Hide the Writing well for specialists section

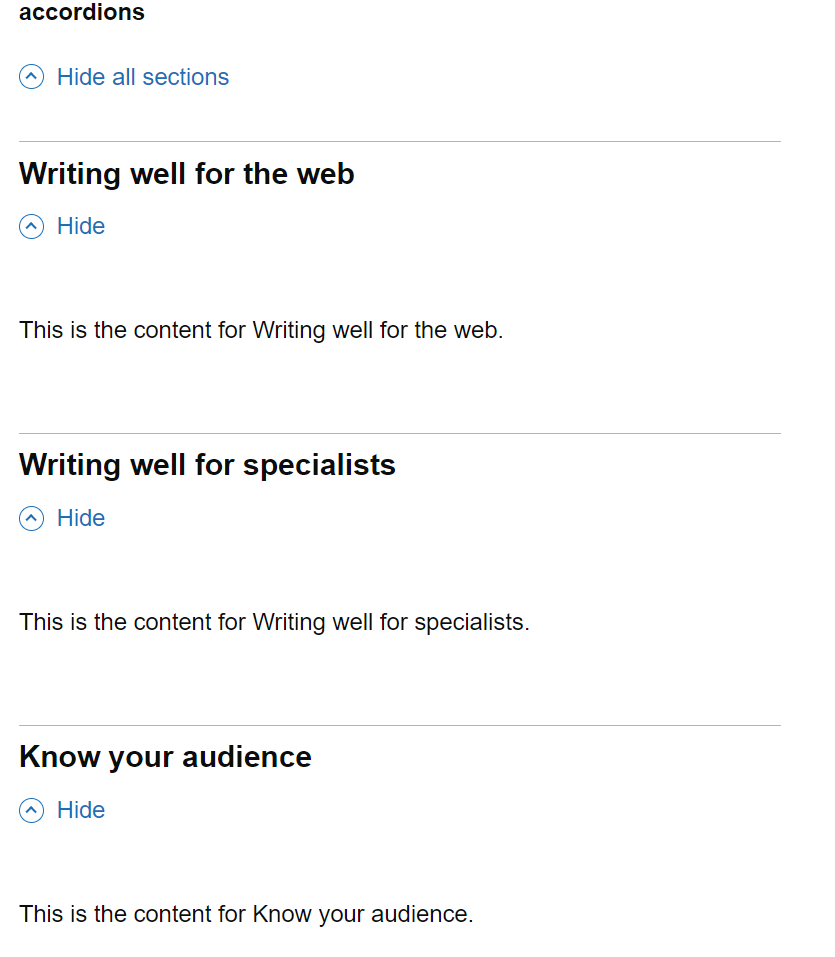(x=81, y=518)
